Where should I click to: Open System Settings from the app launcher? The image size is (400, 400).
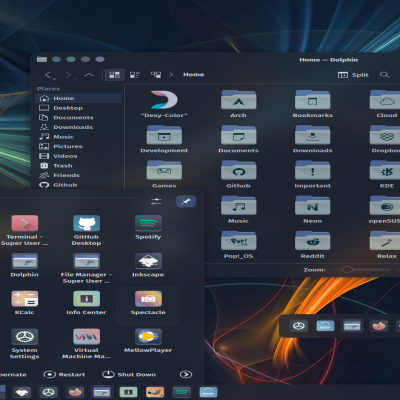pyautogui.click(x=25, y=344)
